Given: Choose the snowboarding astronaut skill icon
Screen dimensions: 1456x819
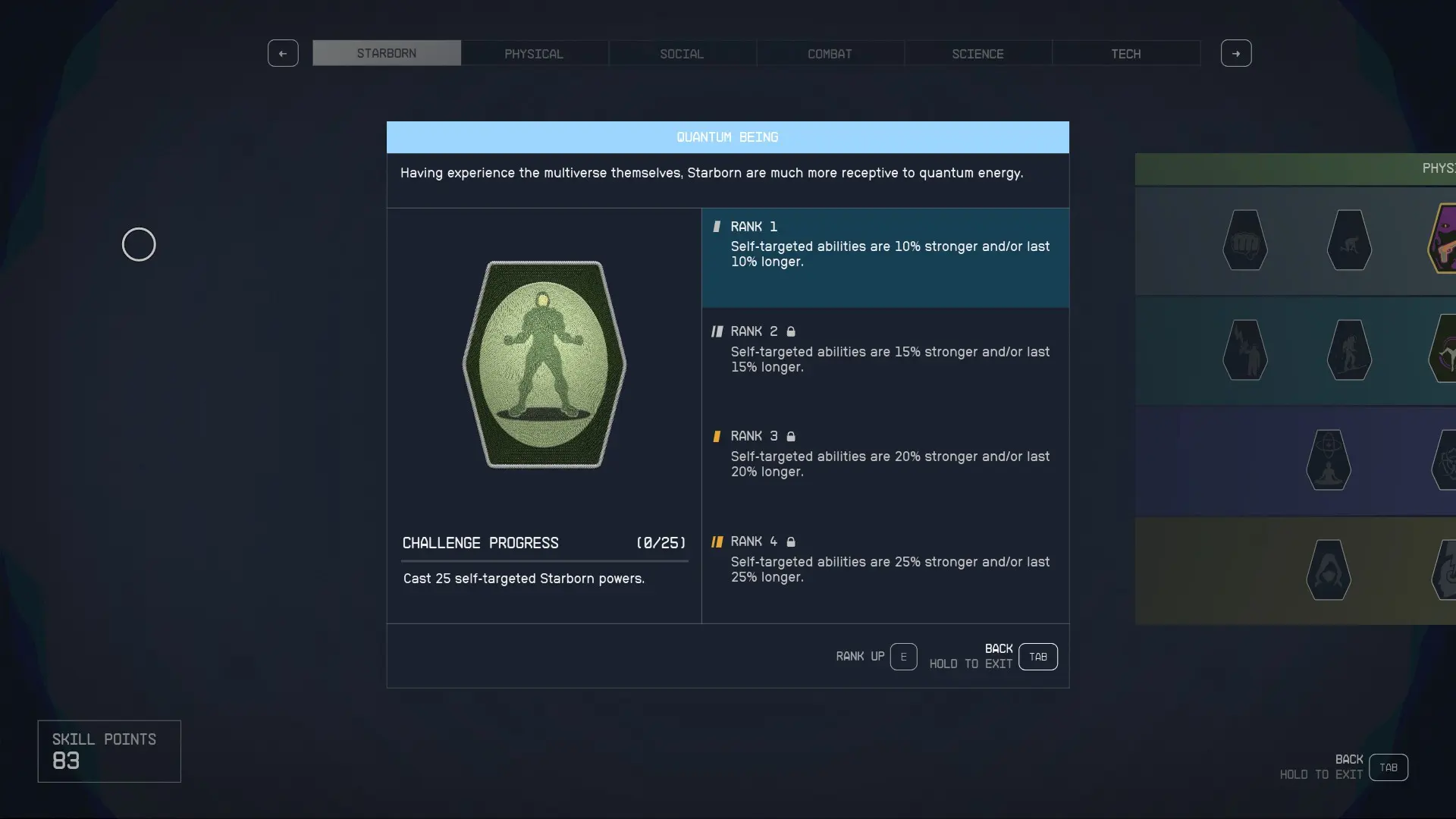Looking at the screenshot, I should [x=1349, y=350].
